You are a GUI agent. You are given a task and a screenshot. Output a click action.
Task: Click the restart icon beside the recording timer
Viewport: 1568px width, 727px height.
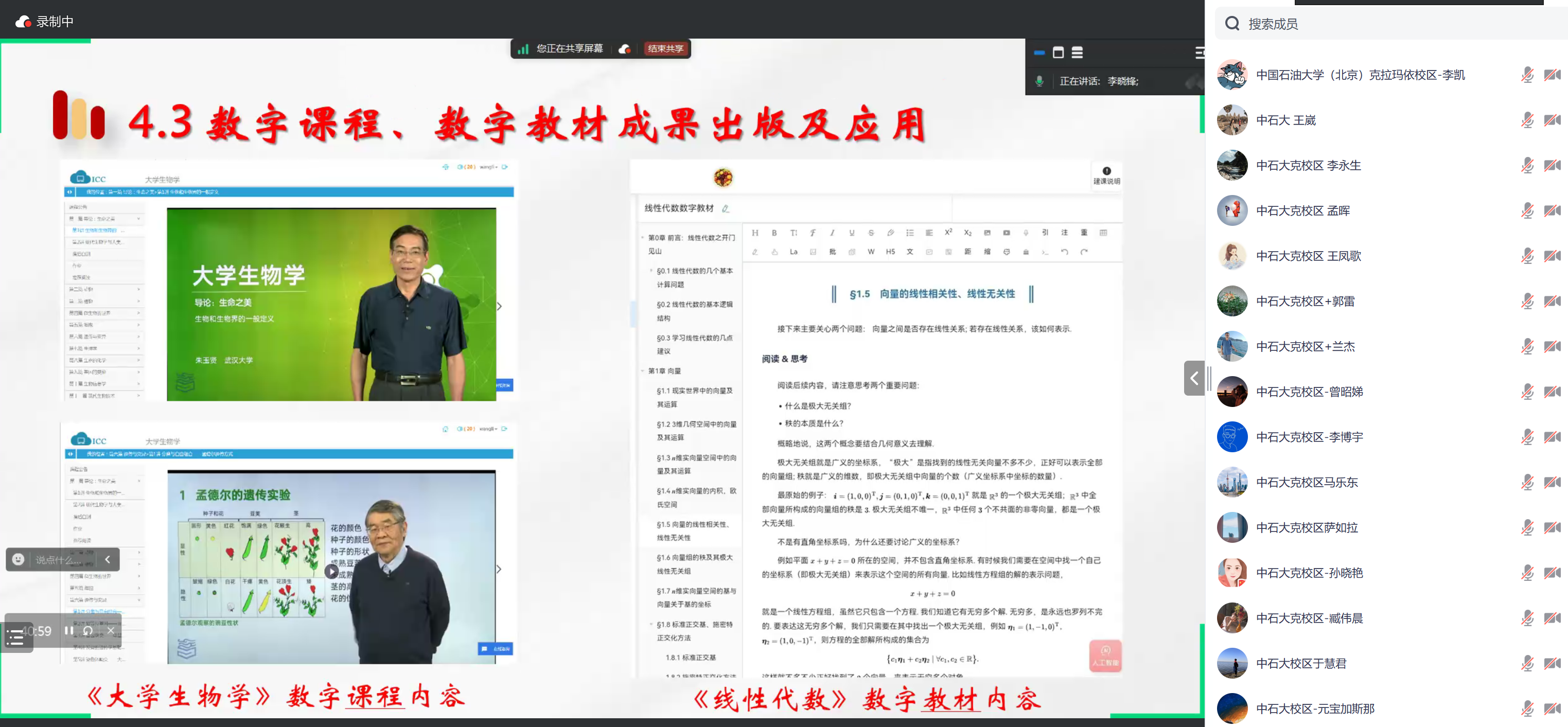coord(89,630)
